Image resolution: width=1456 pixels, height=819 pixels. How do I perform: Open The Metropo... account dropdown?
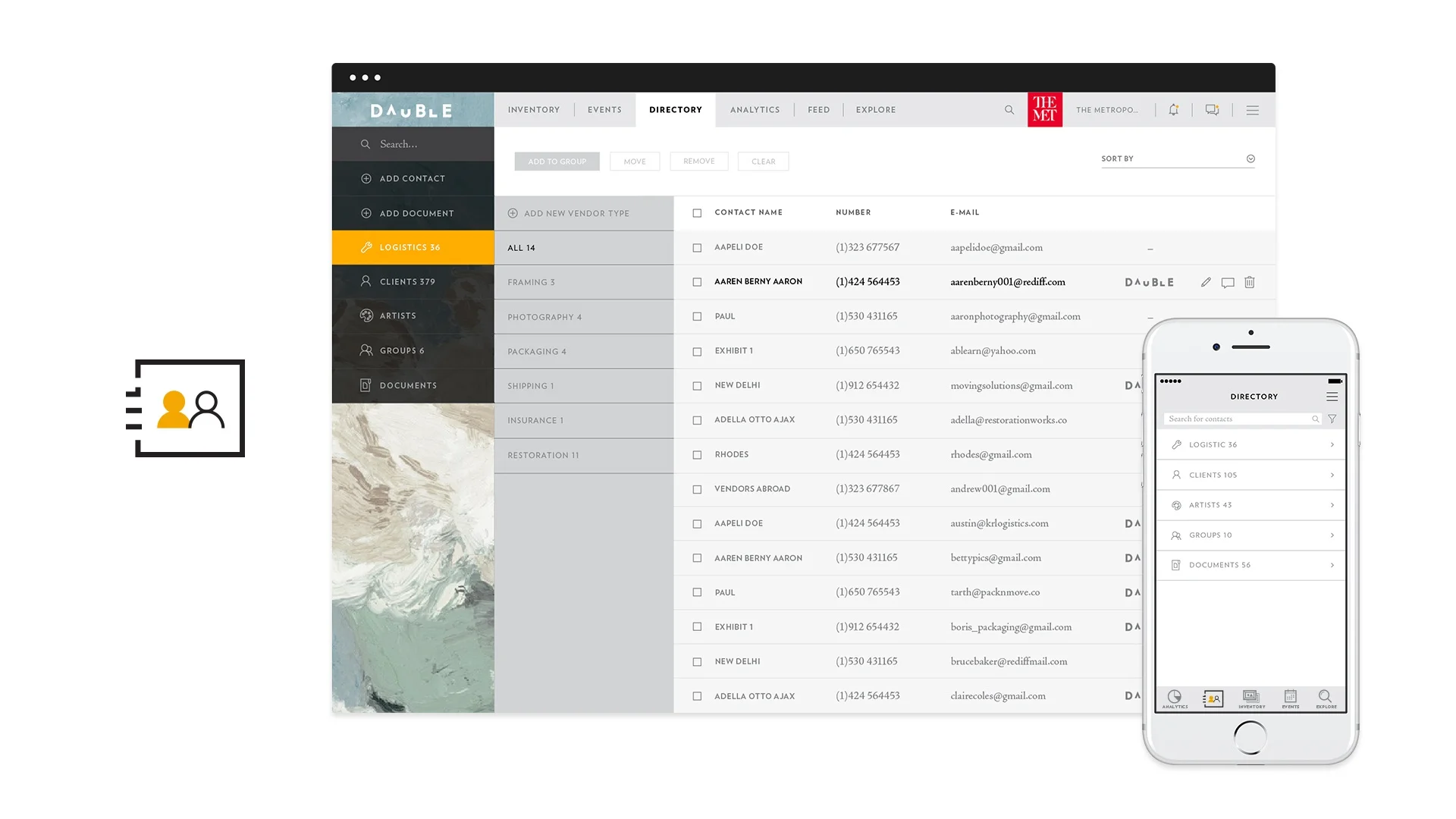point(1106,110)
